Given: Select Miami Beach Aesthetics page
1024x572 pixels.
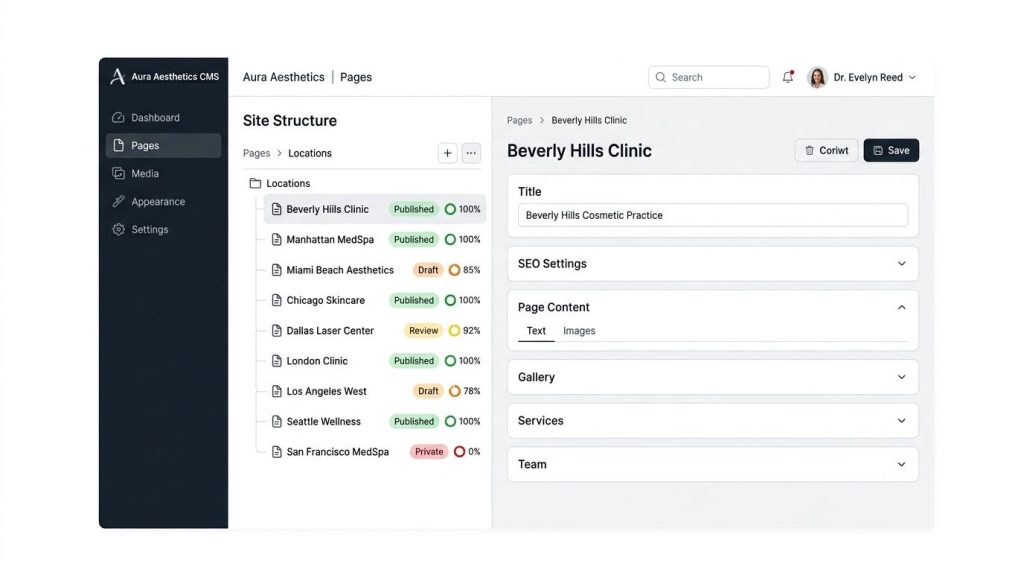Looking at the screenshot, I should [x=375, y=270].
